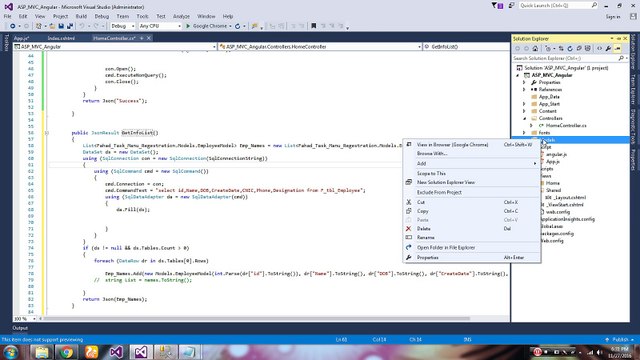This screenshot has width=640, height=360.
Task: Choose View in Browser (Google Chrome)
Action: pos(471,144)
